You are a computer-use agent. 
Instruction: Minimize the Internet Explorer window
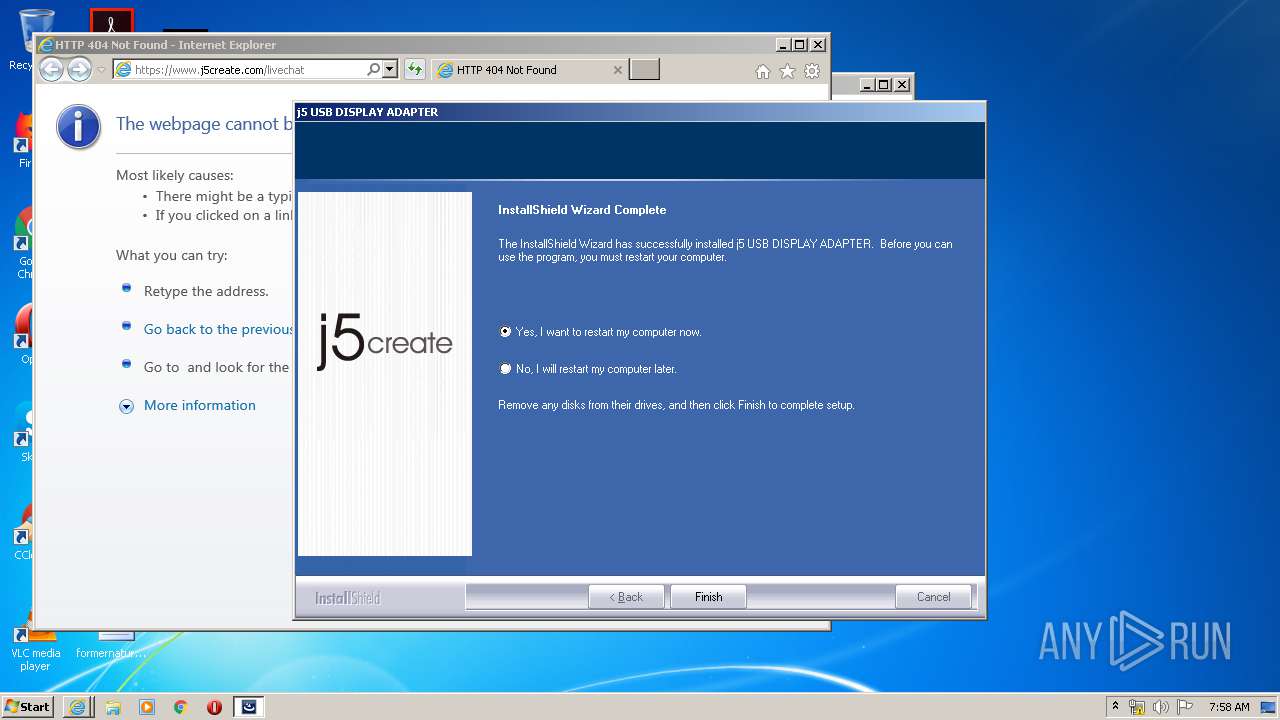click(x=782, y=44)
